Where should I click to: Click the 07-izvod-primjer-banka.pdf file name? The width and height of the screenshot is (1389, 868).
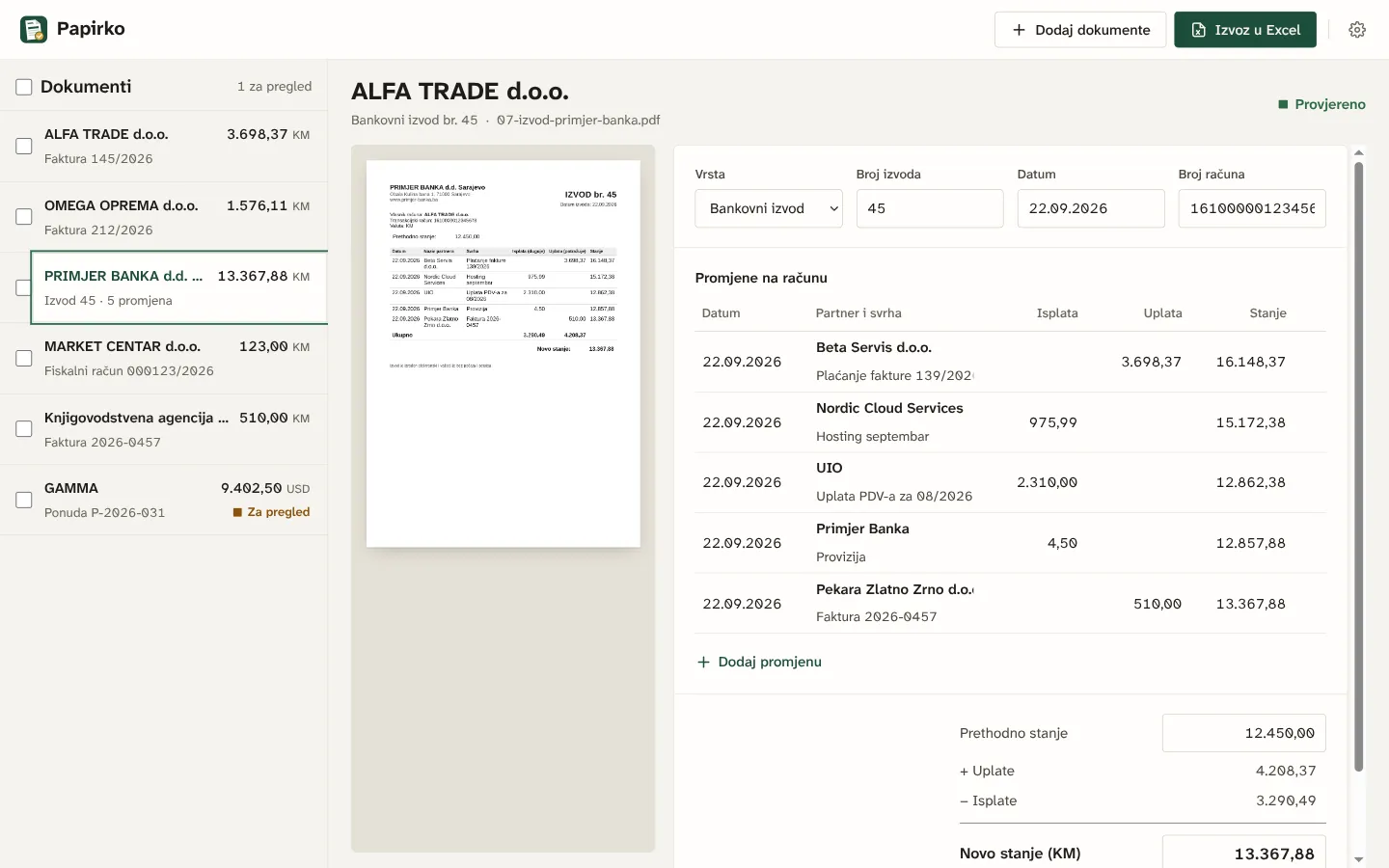coord(579,121)
